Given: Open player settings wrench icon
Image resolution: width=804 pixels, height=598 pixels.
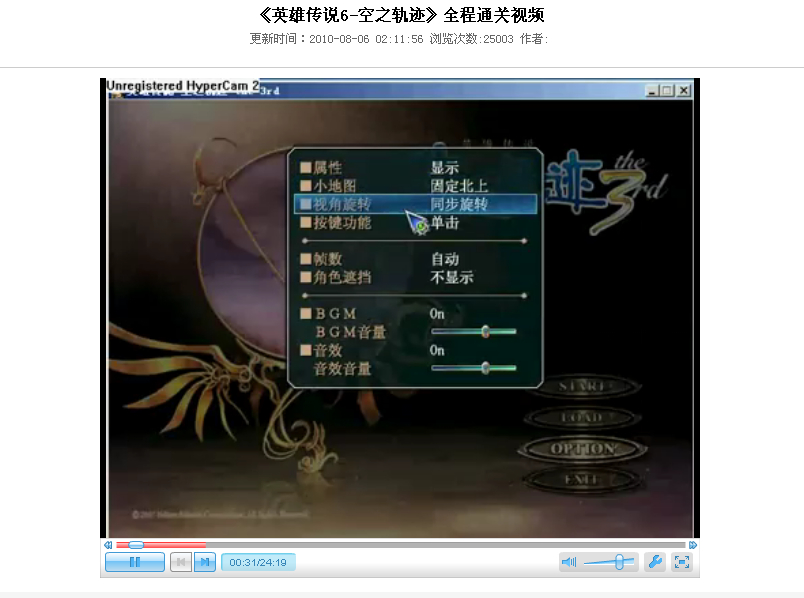Looking at the screenshot, I should (655, 562).
